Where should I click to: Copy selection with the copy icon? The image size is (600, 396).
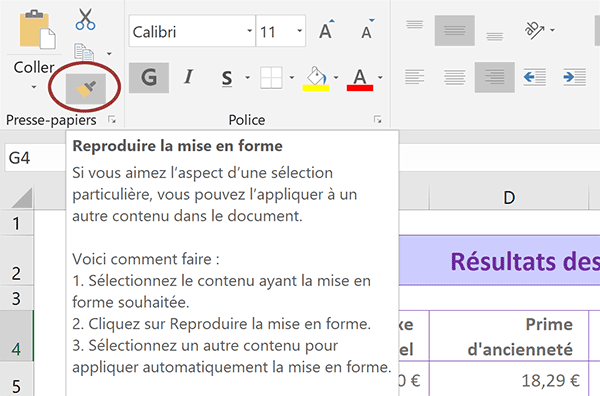84,53
